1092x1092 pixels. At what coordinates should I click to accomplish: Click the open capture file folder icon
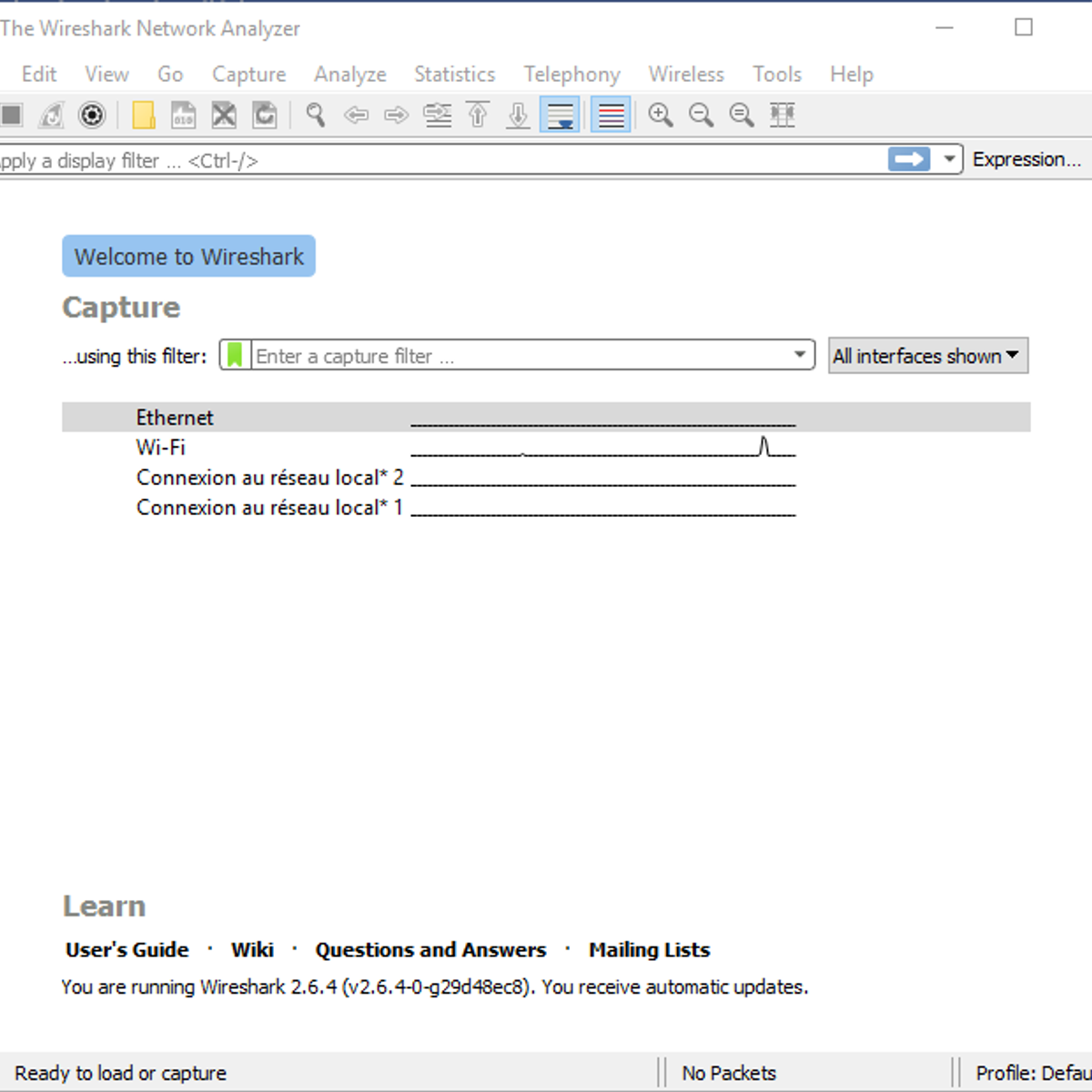coord(143,116)
